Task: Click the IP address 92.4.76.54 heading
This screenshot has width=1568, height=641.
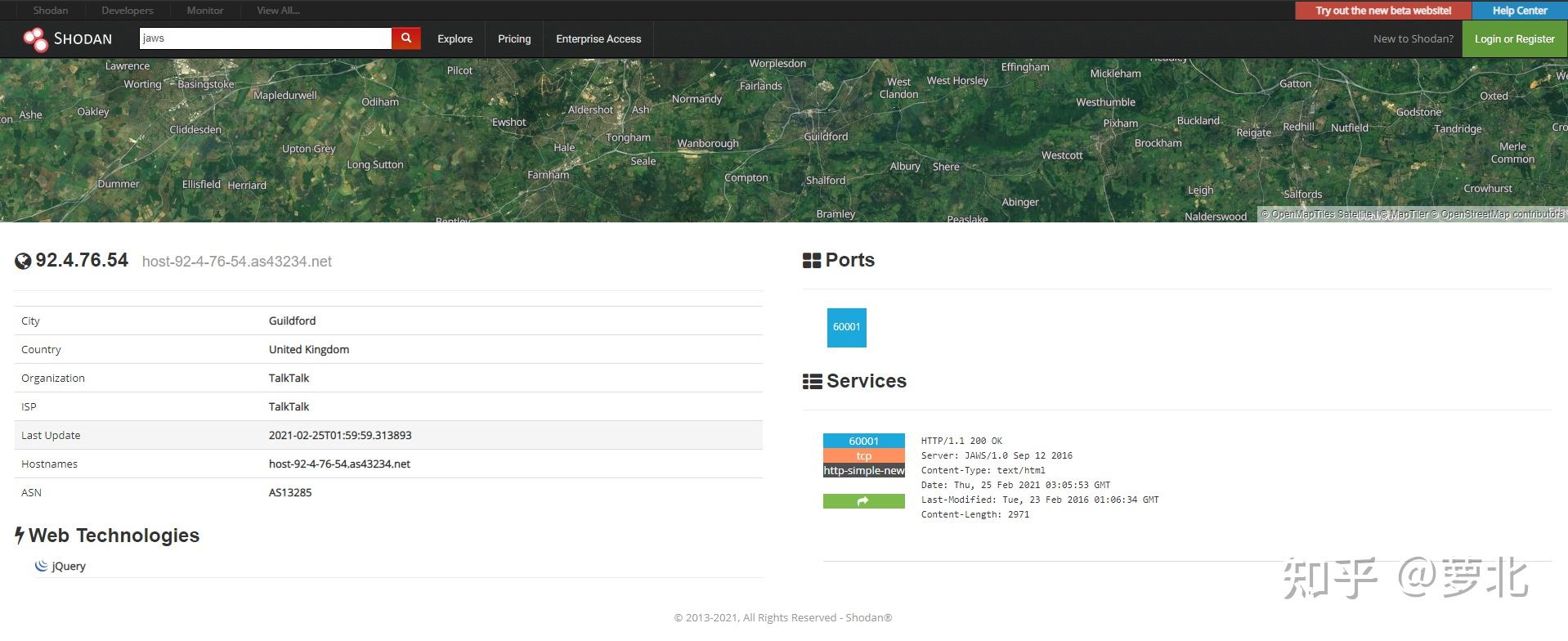Action: click(x=82, y=260)
